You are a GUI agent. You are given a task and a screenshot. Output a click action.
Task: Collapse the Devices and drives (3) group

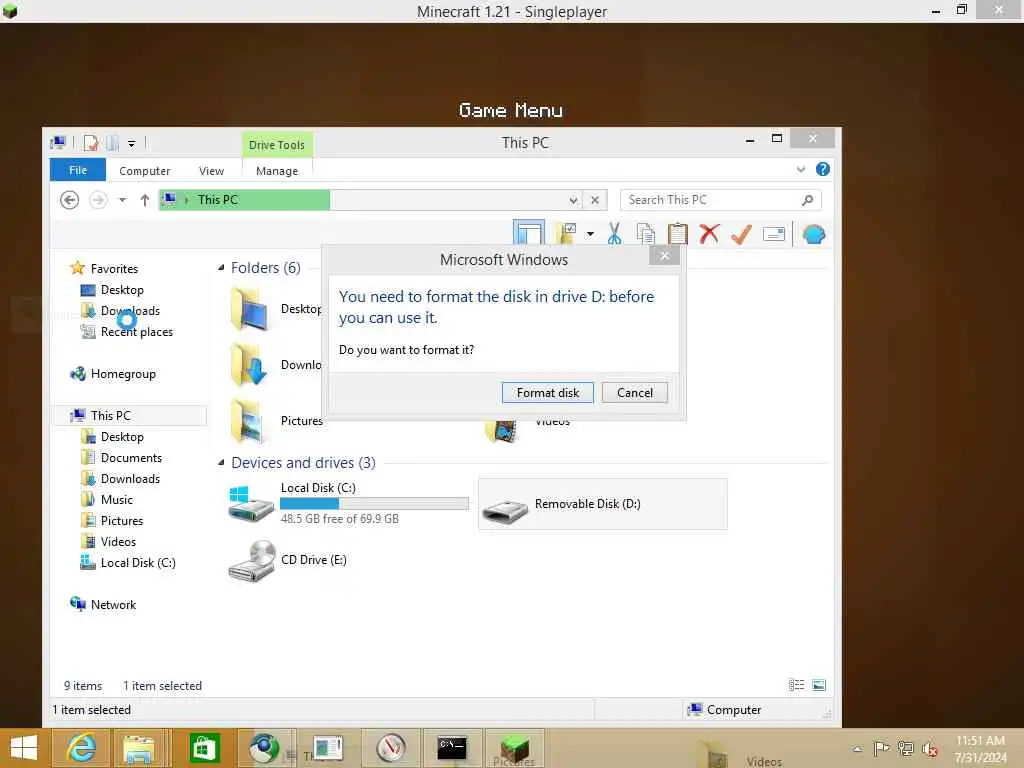pyautogui.click(x=221, y=462)
